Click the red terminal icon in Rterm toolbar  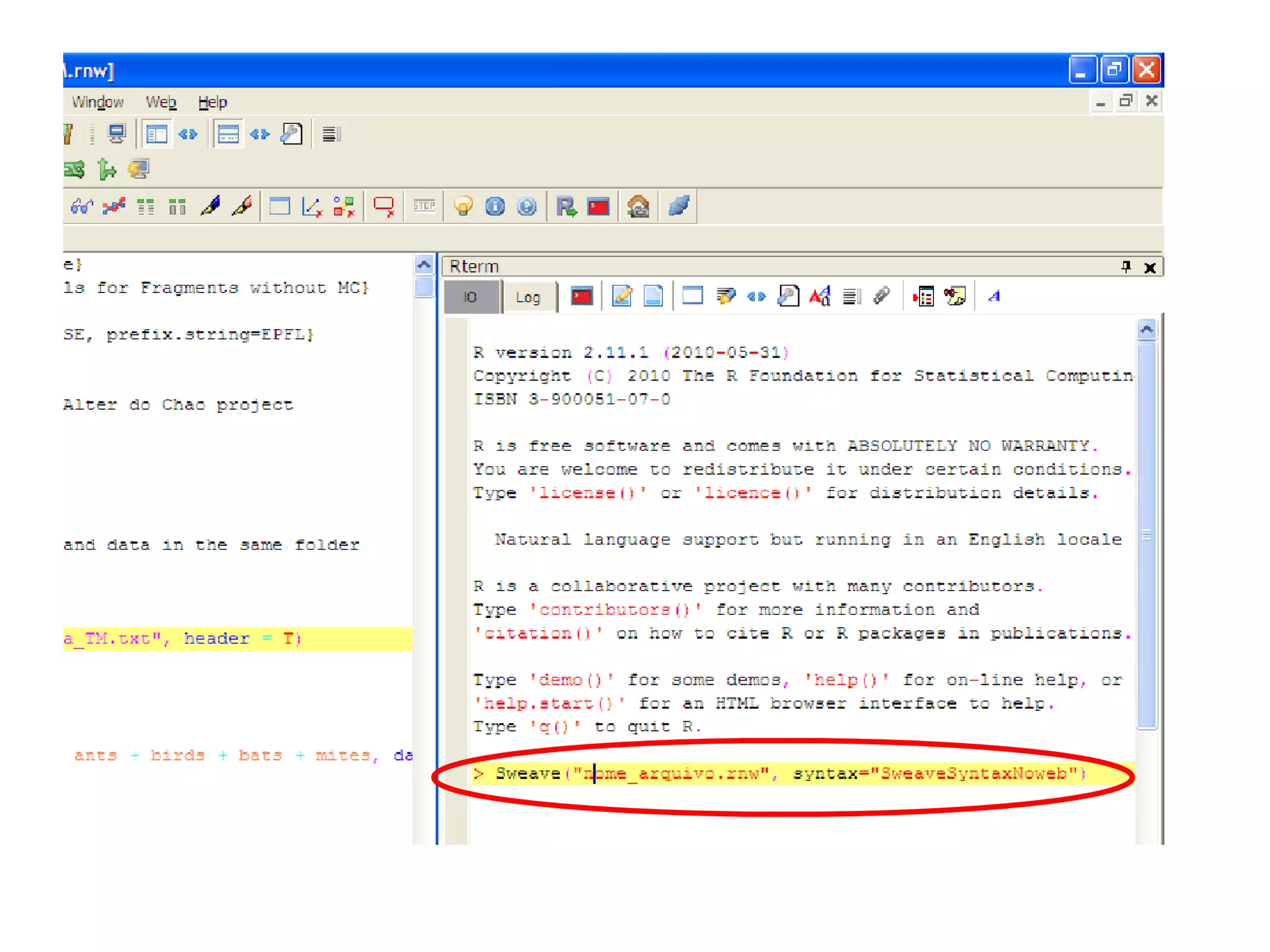point(582,296)
